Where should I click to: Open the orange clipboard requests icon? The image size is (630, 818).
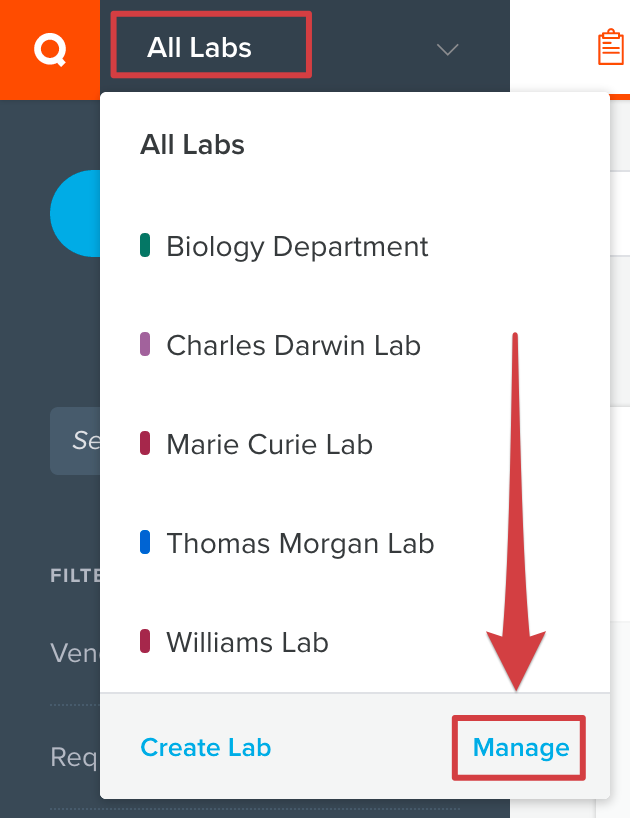coord(611,47)
